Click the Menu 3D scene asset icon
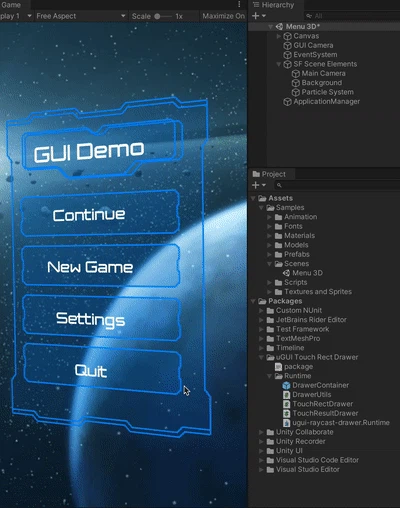The image size is (400, 508). point(286,273)
